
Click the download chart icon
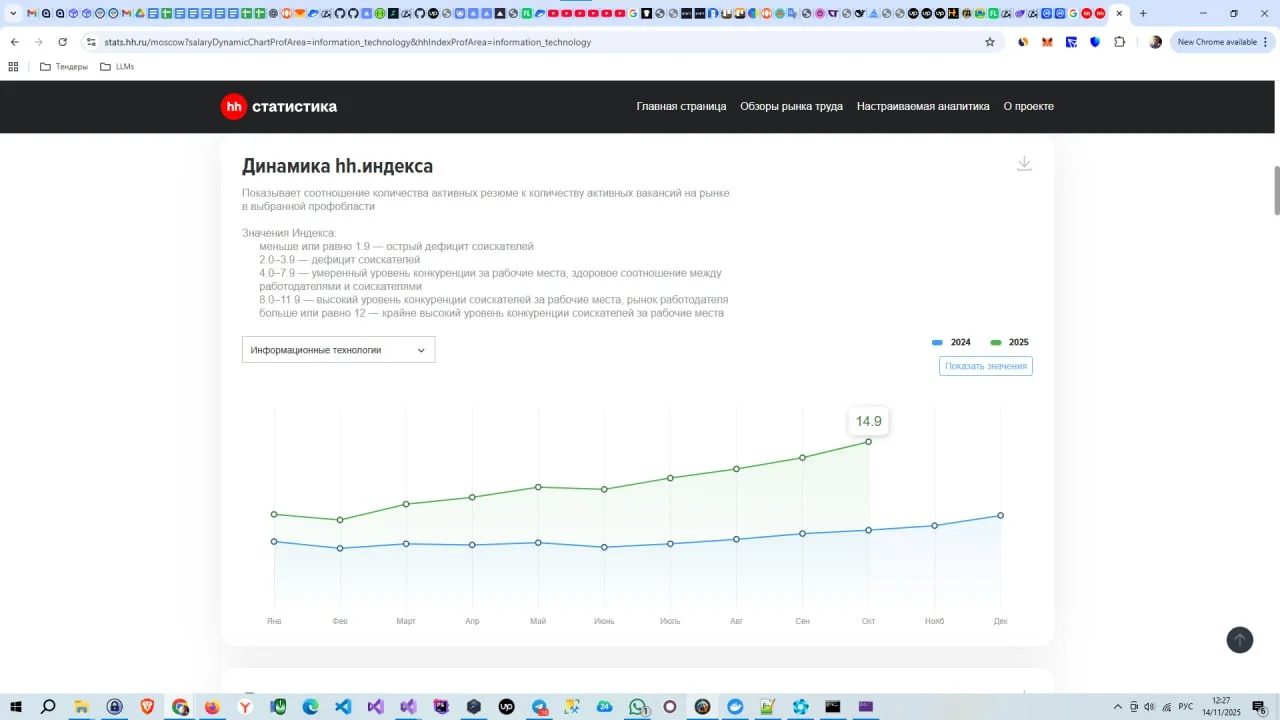1024,164
